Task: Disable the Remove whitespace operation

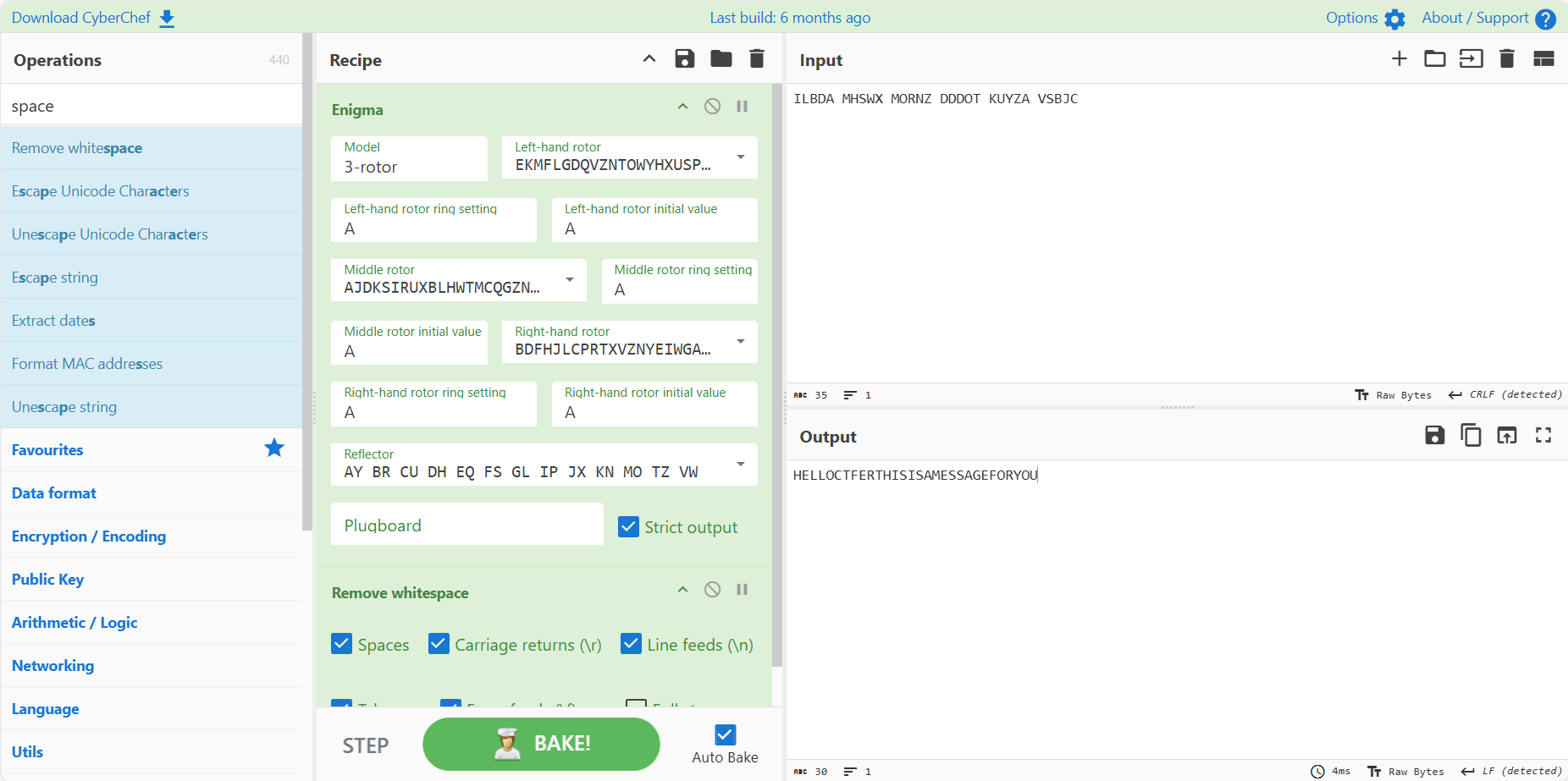Action: (x=713, y=590)
